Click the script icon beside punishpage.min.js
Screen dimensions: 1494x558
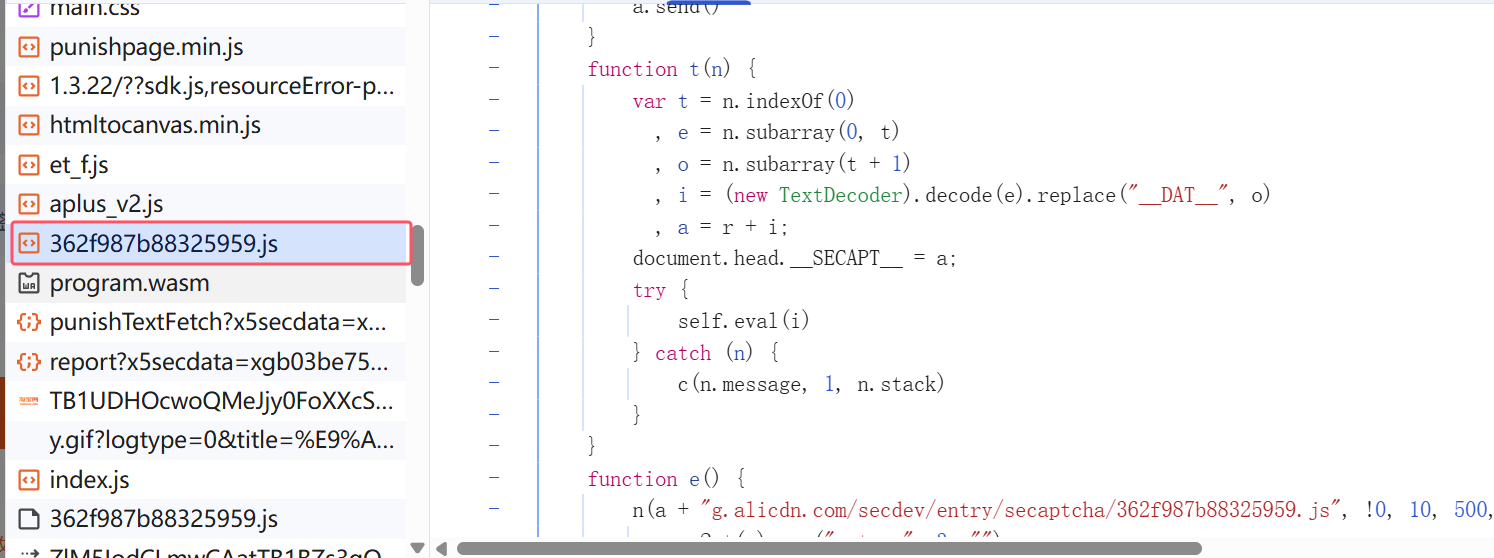(30, 47)
